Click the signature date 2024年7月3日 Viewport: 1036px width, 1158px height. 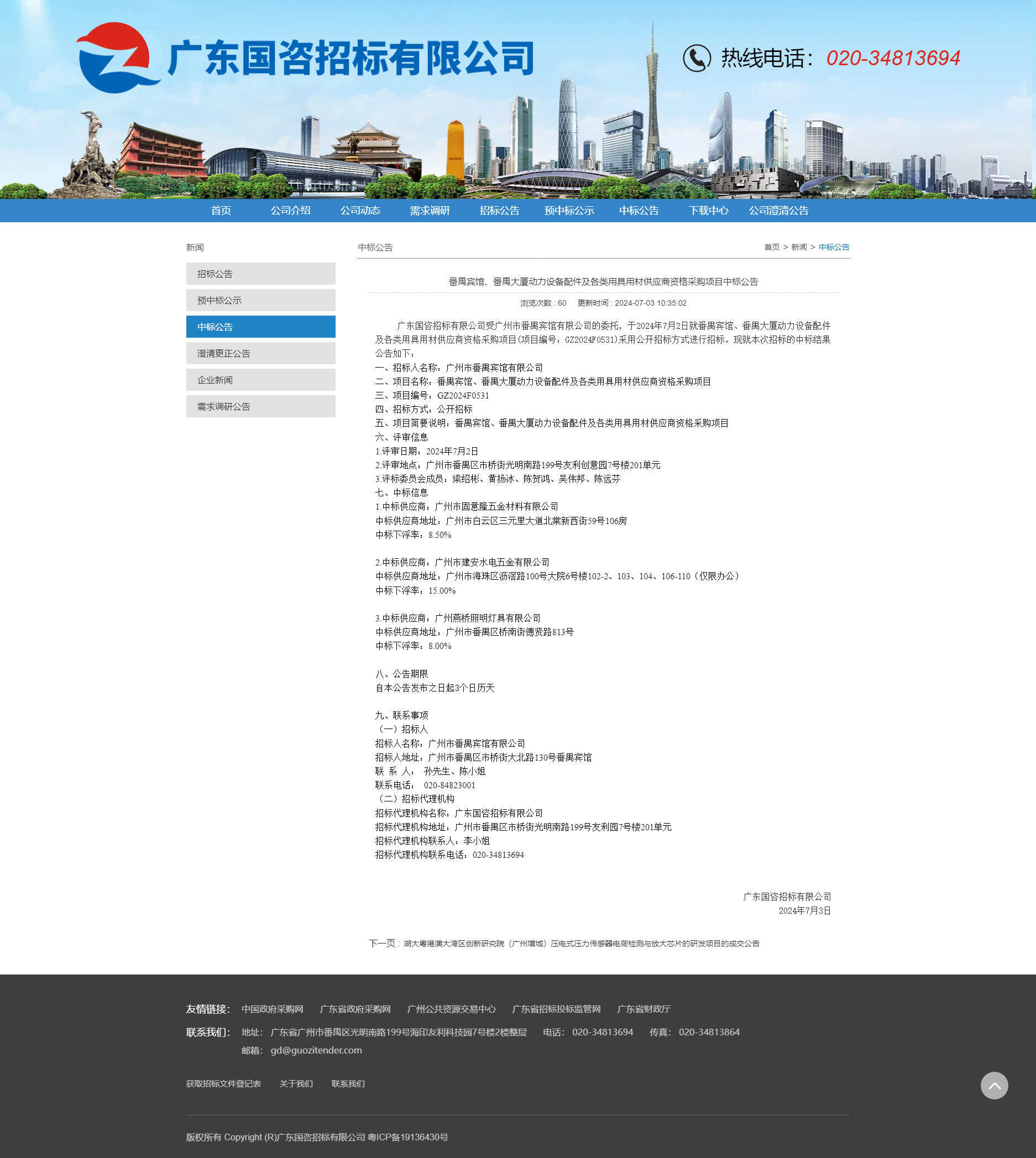point(805,911)
